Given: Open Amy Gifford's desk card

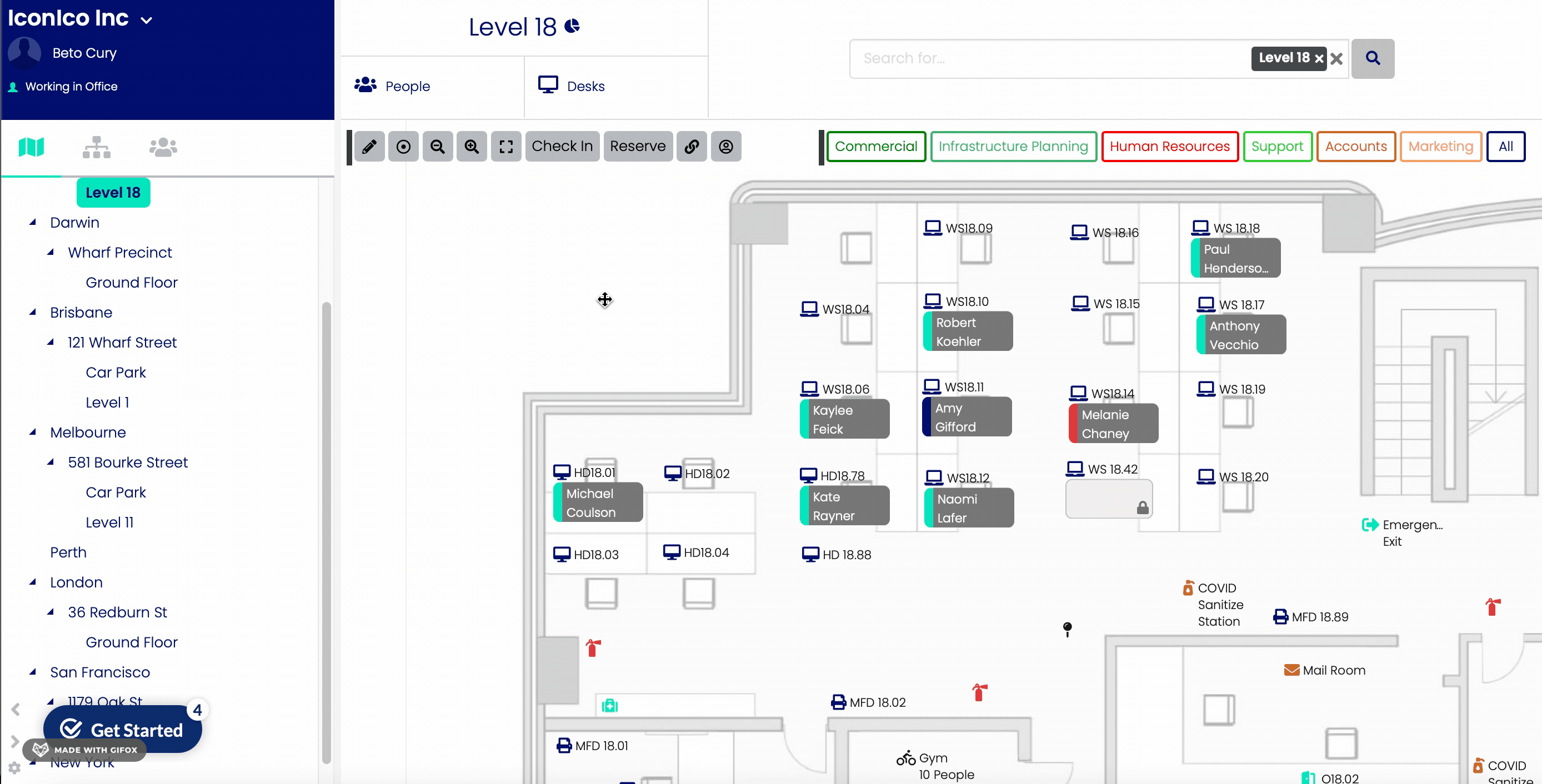Looking at the screenshot, I should click(x=967, y=417).
